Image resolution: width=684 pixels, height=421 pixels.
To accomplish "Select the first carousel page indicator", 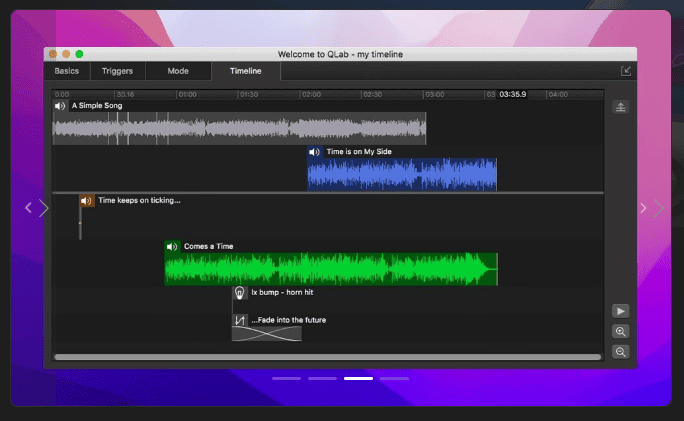I will click(287, 379).
